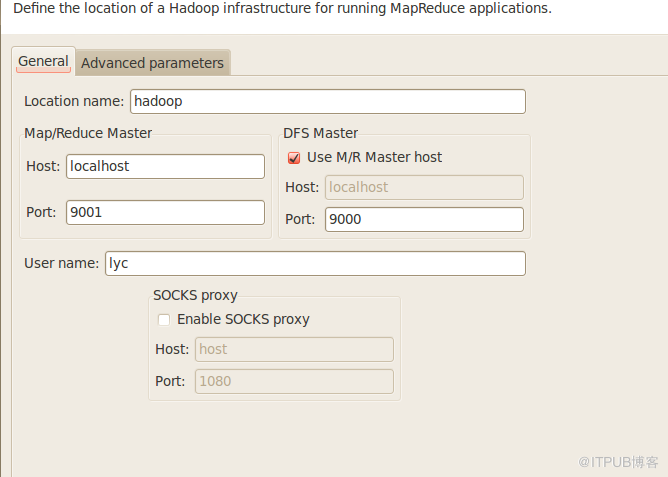Viewport: 668px width, 477px height.
Task: Click the DFS Master Port field 9000
Action: [x=424, y=219]
